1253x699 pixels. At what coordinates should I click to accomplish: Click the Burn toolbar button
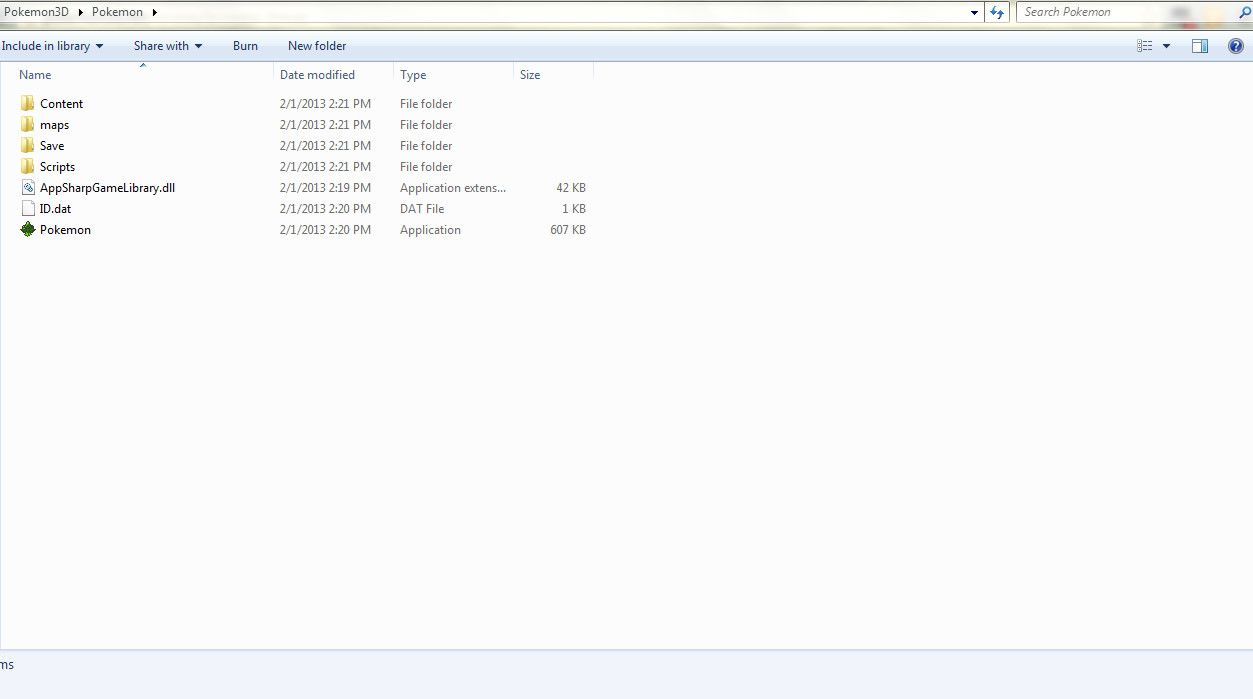[245, 46]
